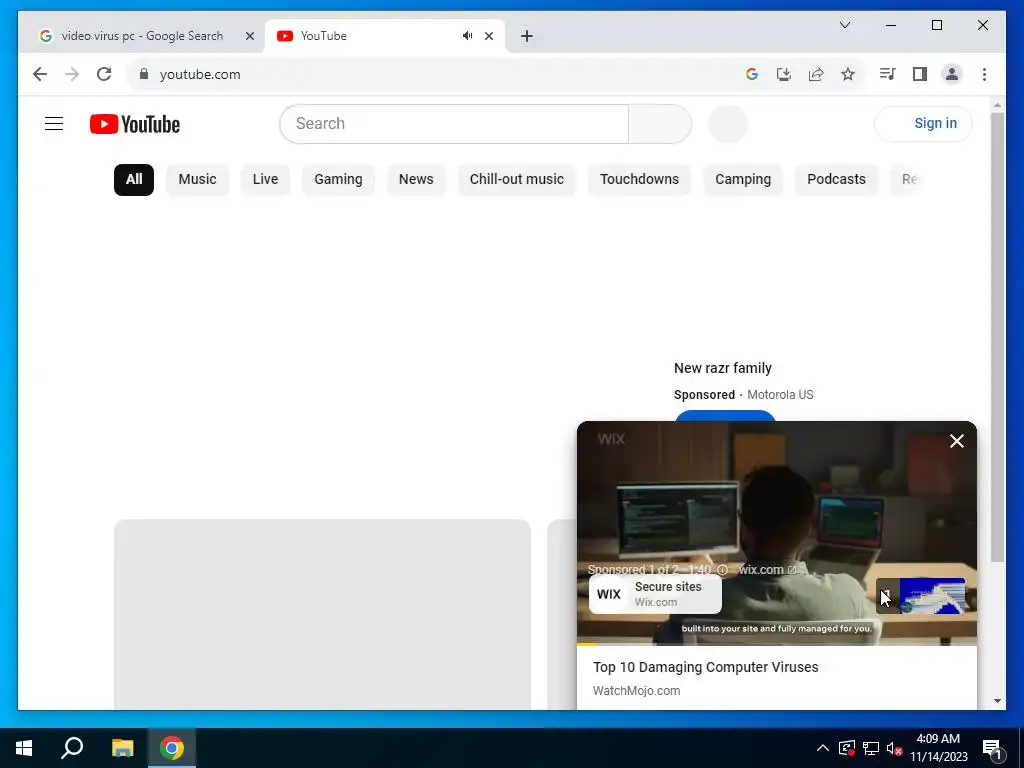Show hidden system tray icons
The width and height of the screenshot is (1024, 768).
(x=823, y=748)
